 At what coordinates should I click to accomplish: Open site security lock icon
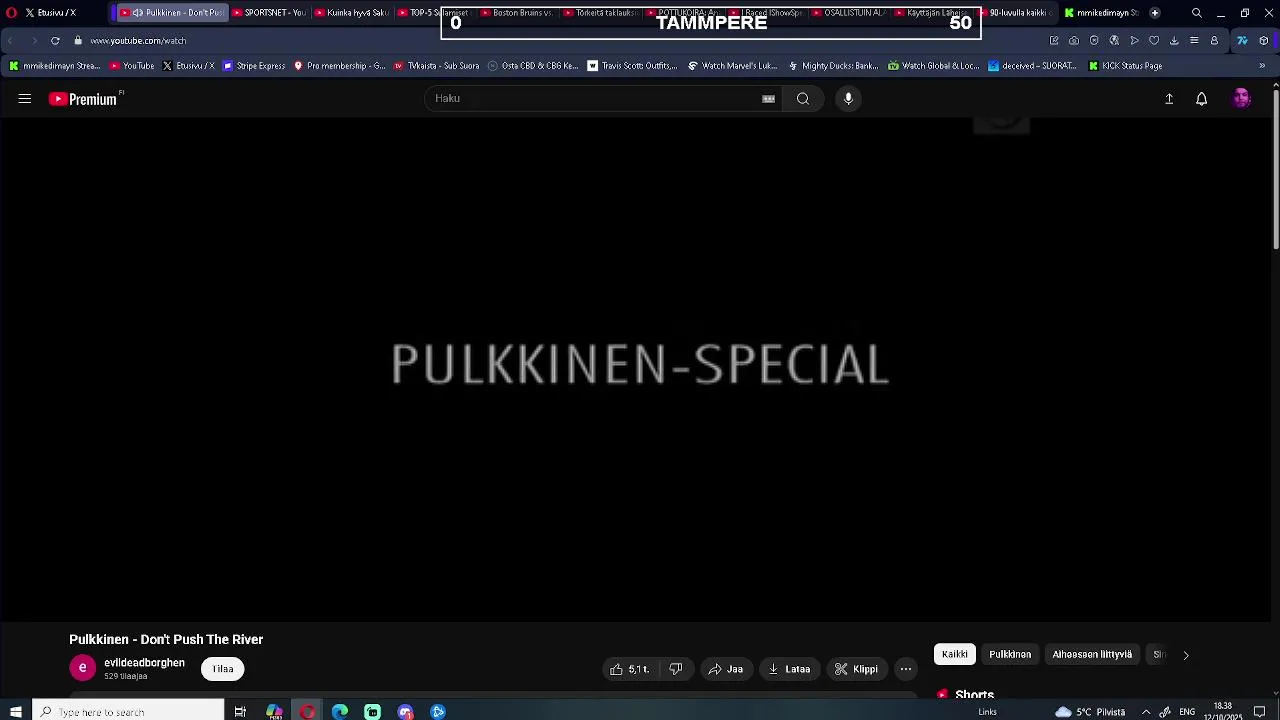pyautogui.click(x=78, y=41)
